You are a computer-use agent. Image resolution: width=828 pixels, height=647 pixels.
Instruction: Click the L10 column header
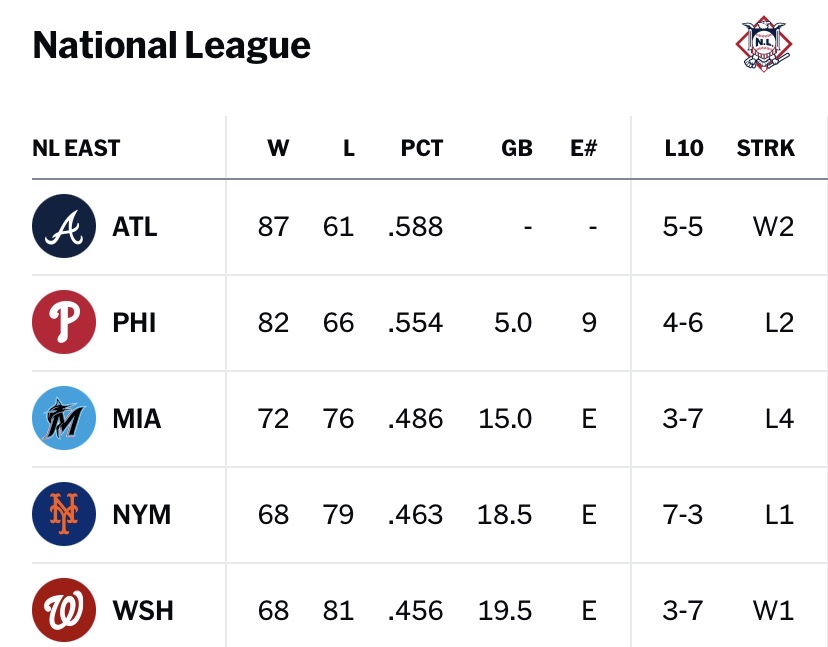click(684, 148)
